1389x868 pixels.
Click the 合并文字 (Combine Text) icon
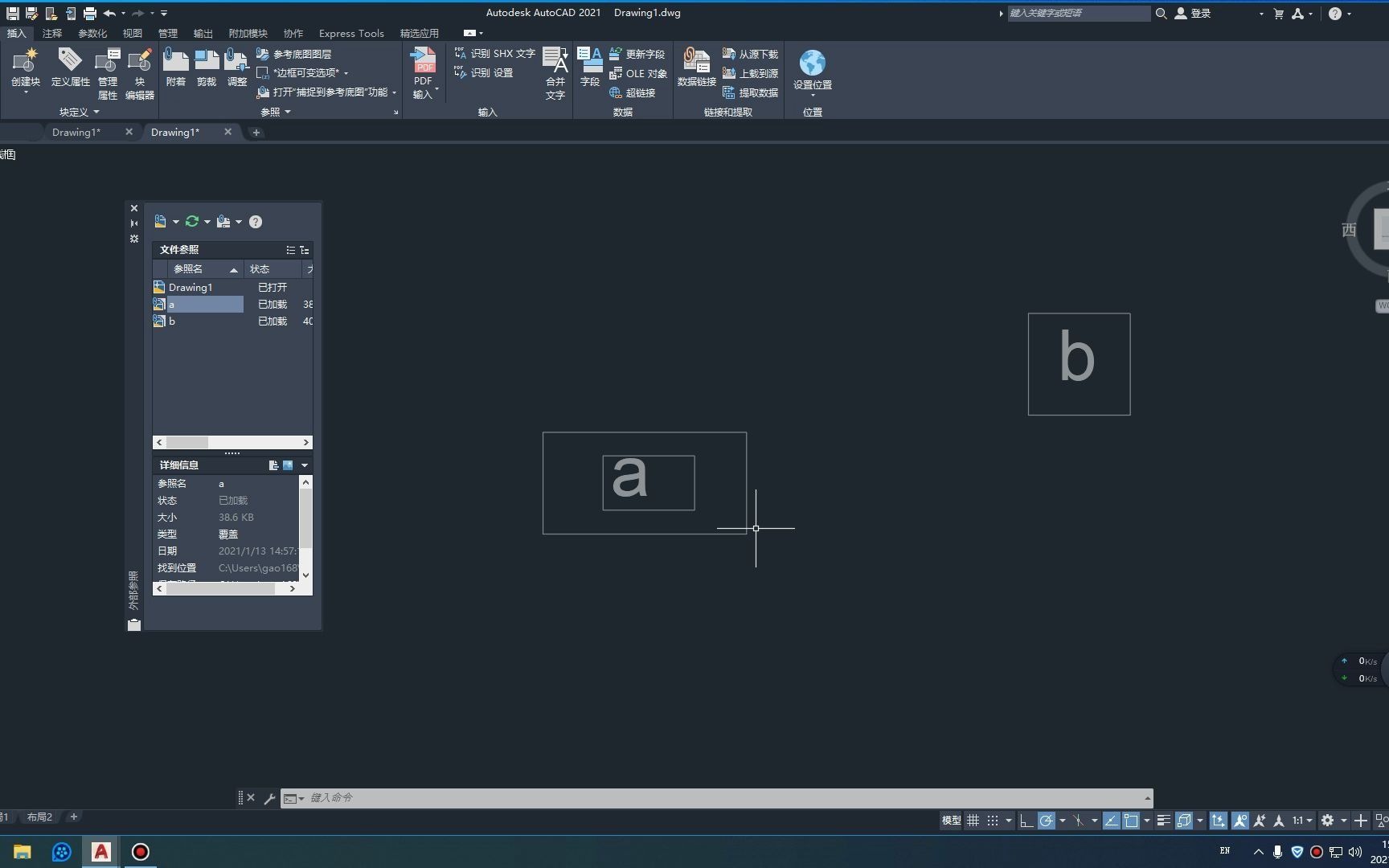[x=555, y=60]
